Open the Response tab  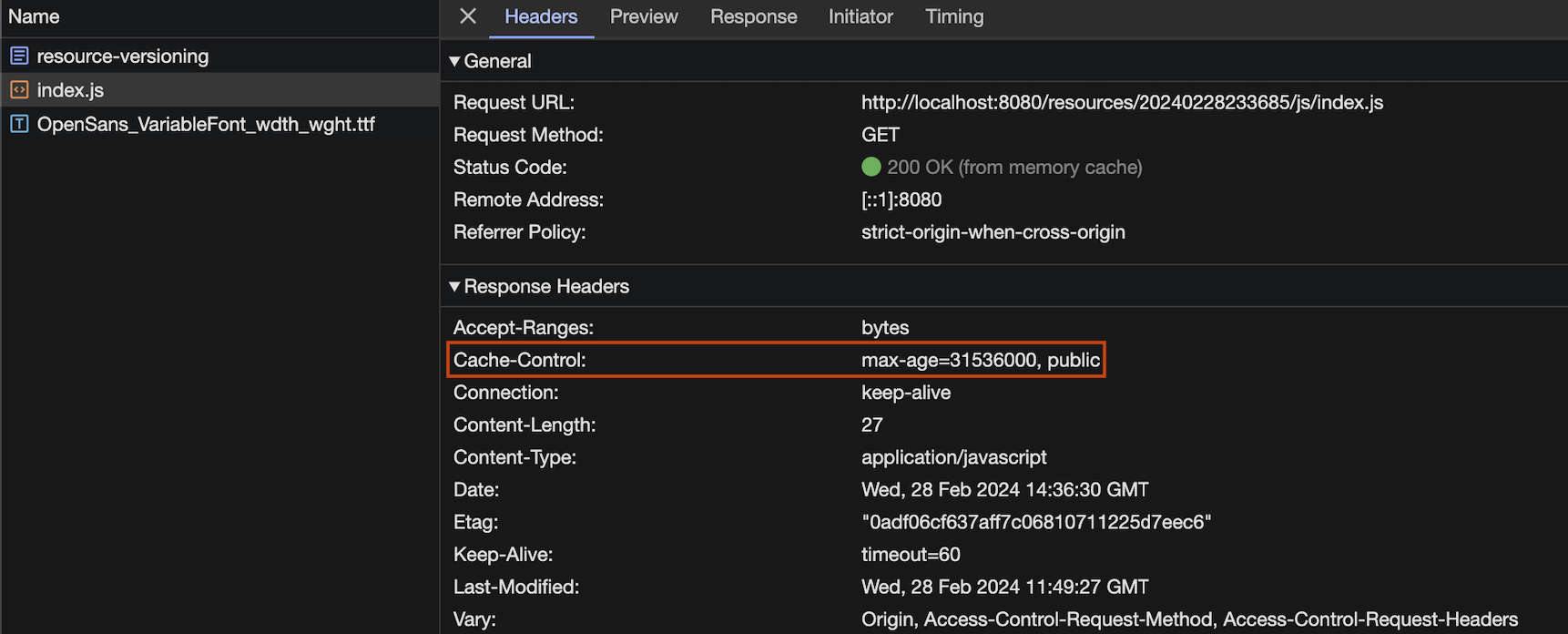point(753,16)
